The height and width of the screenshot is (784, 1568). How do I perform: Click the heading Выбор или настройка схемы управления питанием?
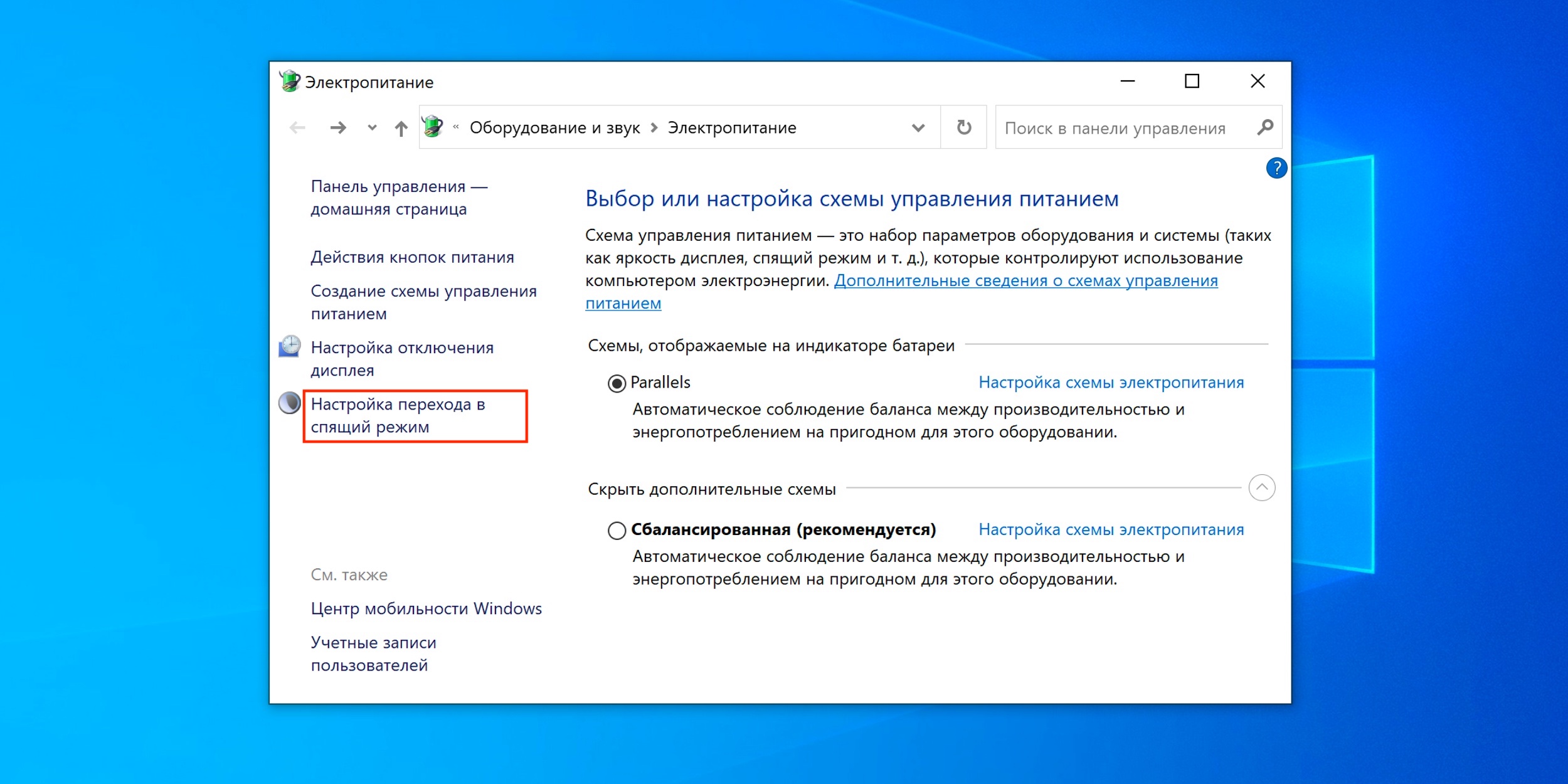tap(852, 199)
